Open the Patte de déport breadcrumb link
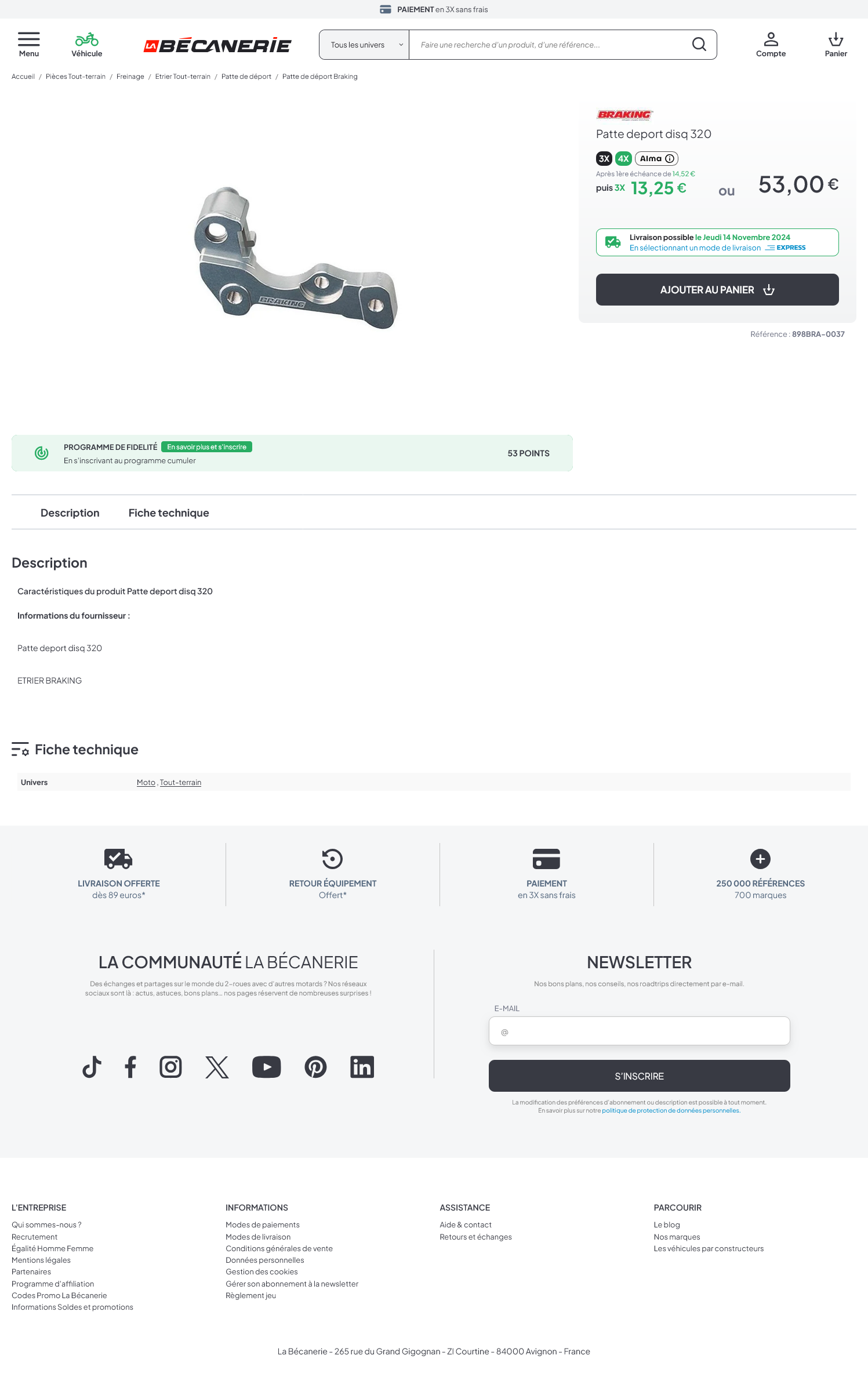Viewport: 868px width, 1377px height. pos(246,77)
